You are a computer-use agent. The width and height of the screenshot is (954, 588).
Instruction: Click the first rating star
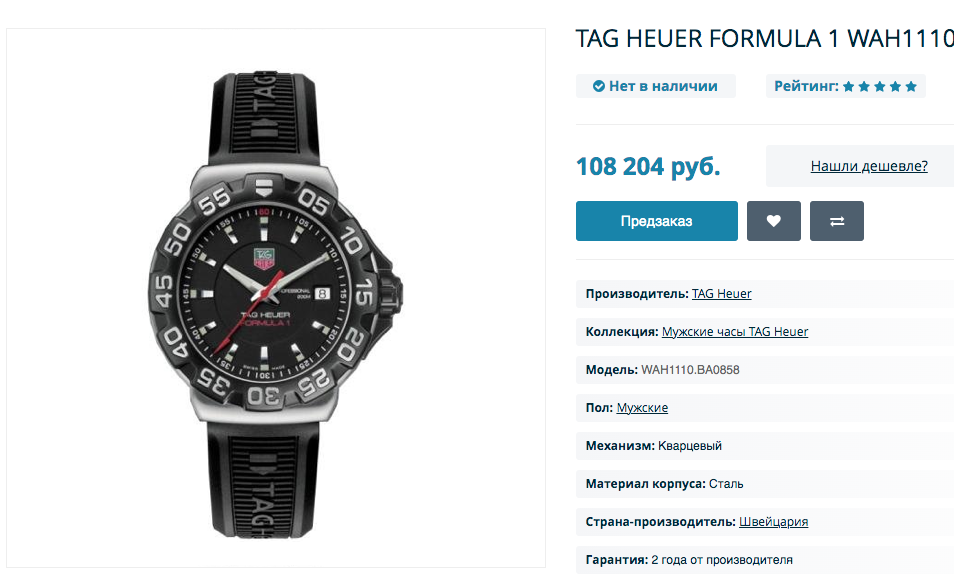click(x=849, y=86)
